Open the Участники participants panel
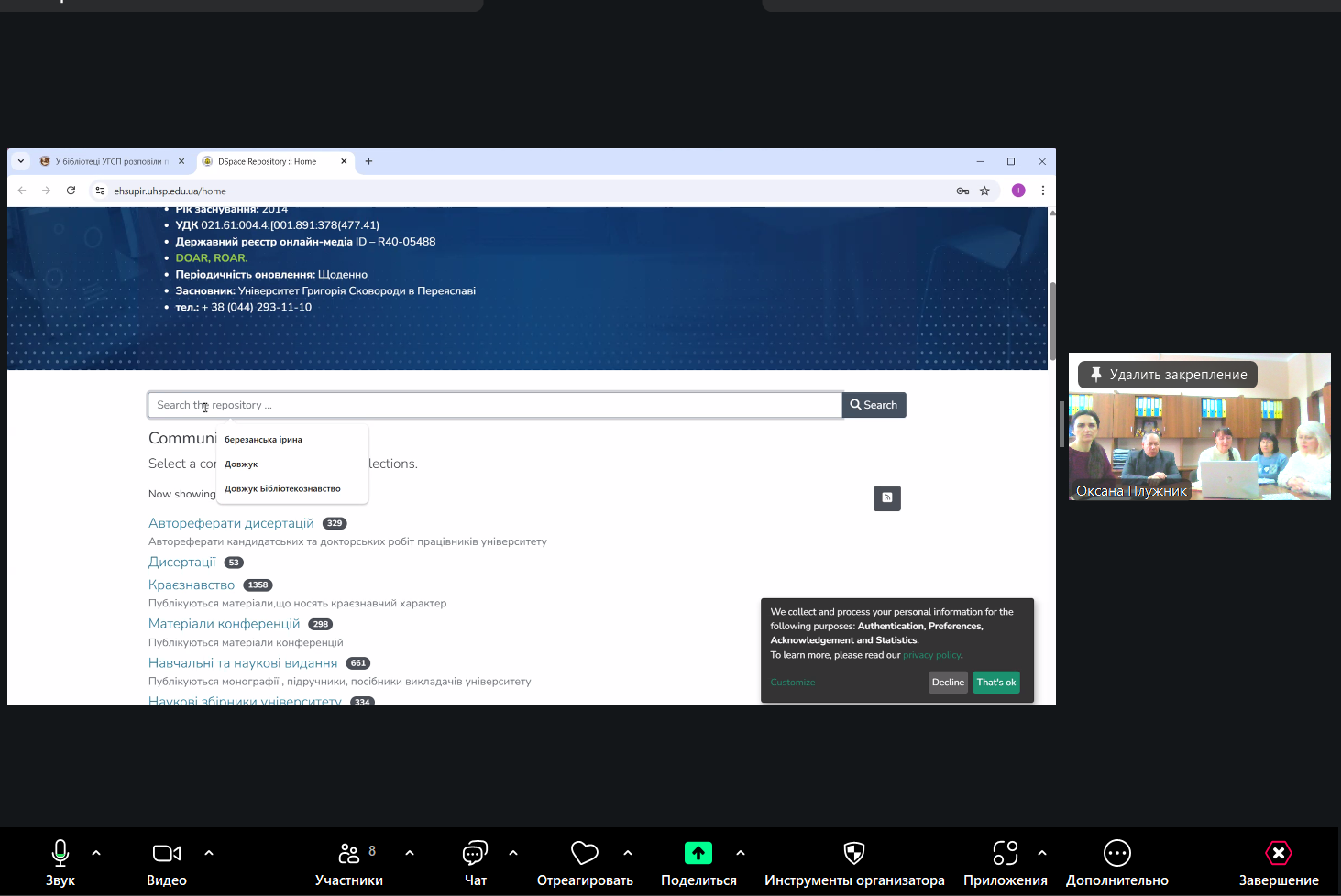1341x896 pixels. click(349, 854)
